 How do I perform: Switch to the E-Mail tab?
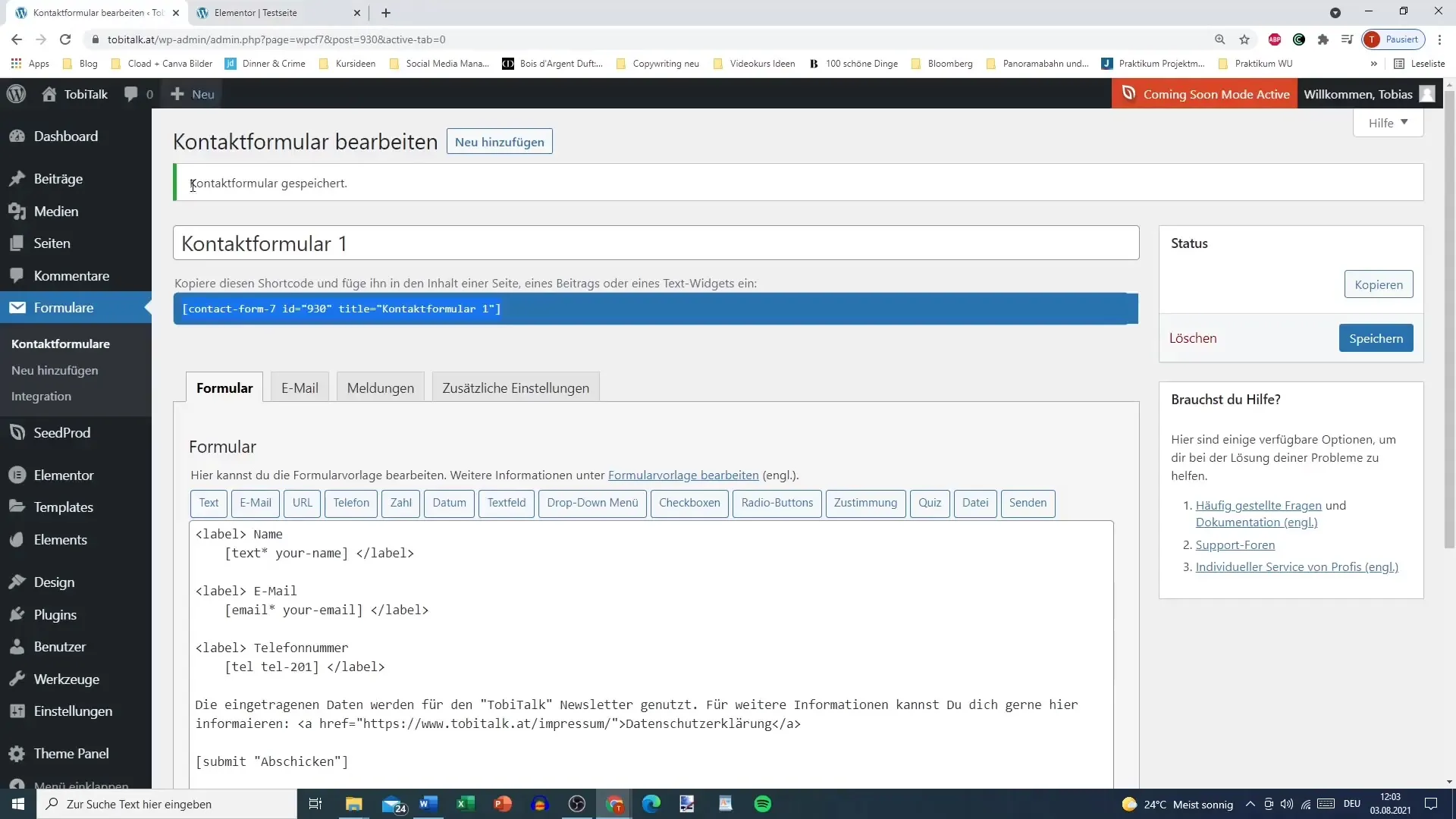(x=300, y=387)
